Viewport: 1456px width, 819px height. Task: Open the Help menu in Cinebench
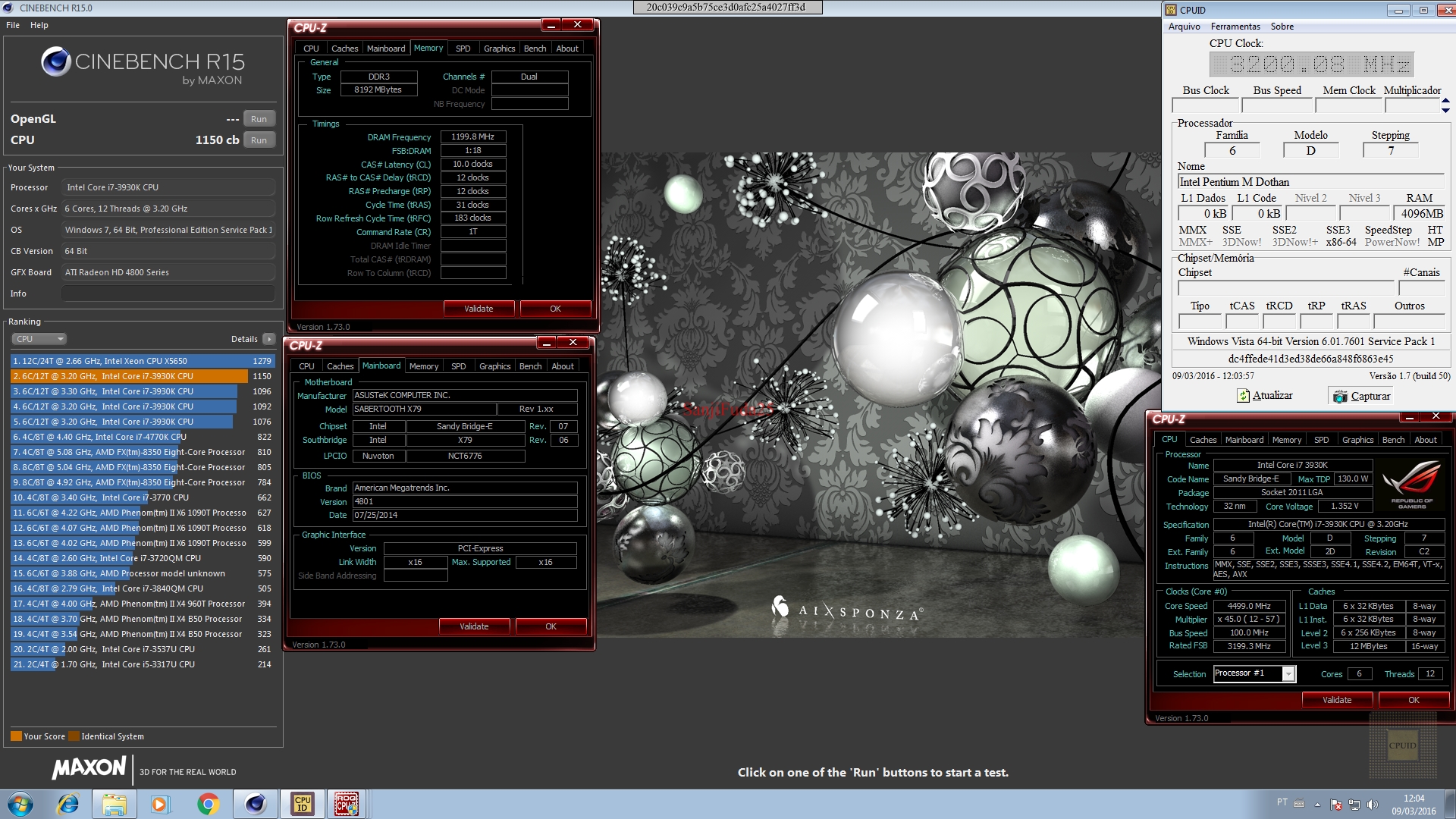(39, 25)
